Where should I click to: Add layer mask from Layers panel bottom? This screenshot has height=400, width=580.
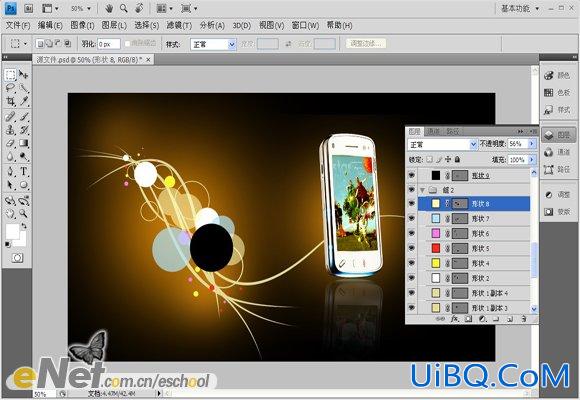[468, 319]
